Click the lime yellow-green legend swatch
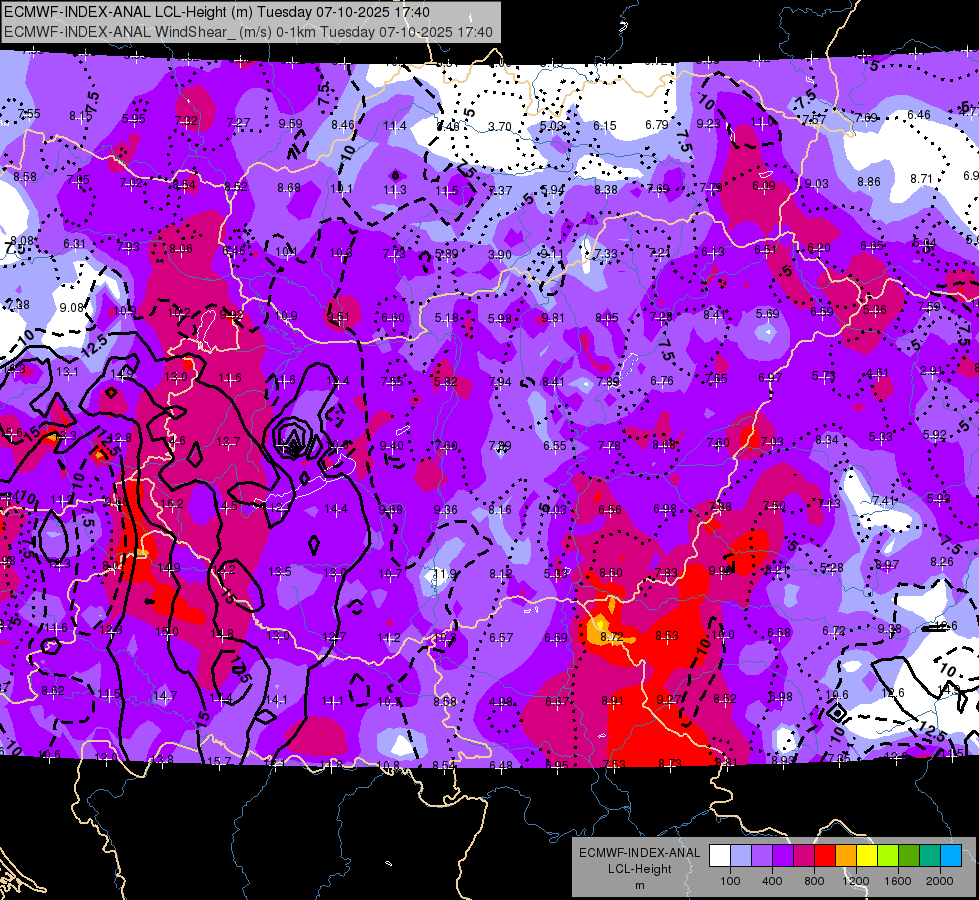Screen dimensions: 979x900 pos(888,856)
